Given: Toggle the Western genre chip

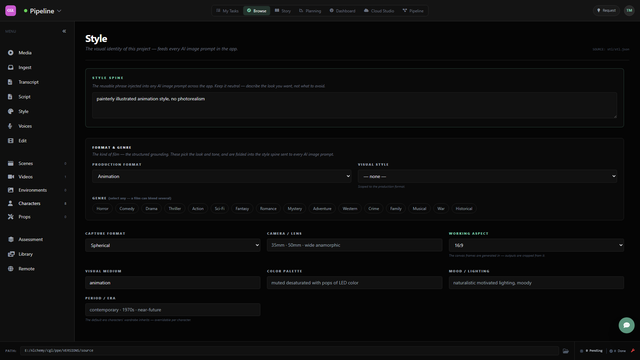Looking at the screenshot, I should click(x=350, y=209).
